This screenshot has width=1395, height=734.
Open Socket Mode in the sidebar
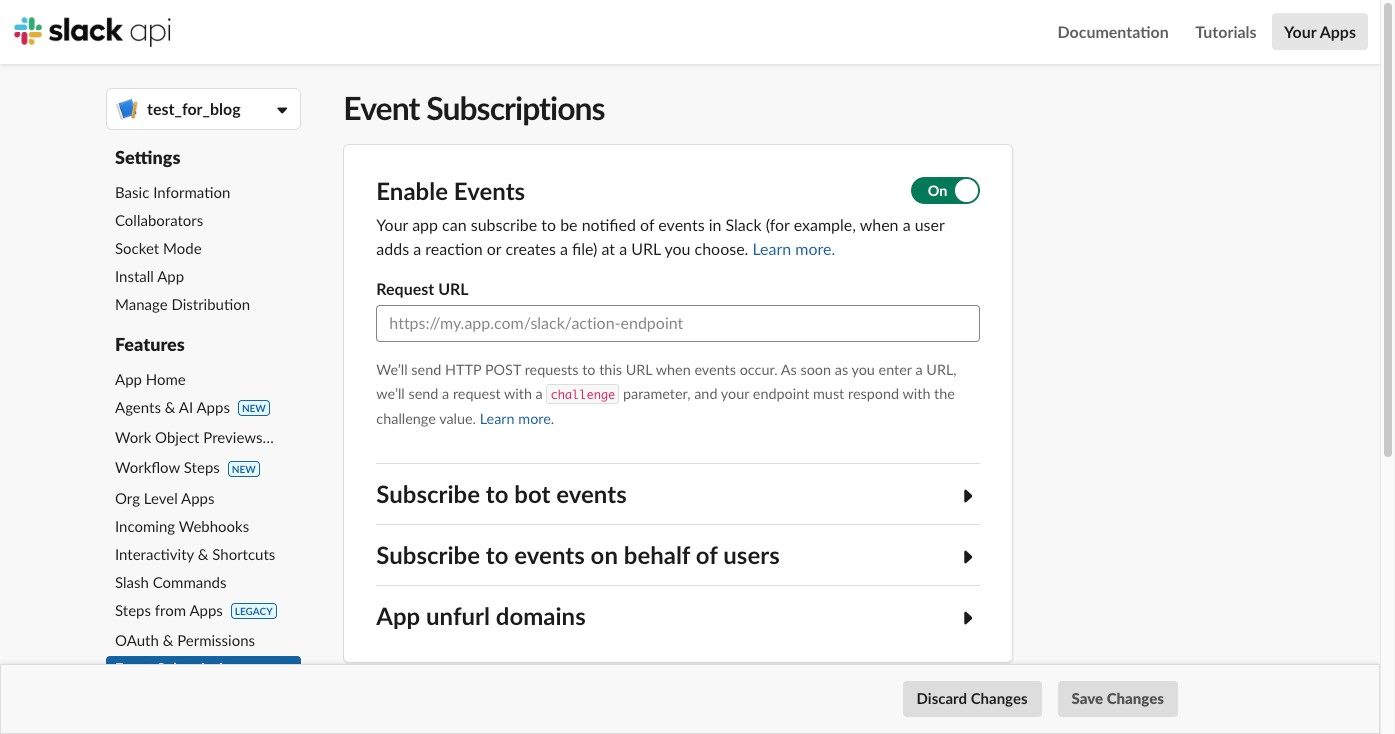(x=158, y=249)
